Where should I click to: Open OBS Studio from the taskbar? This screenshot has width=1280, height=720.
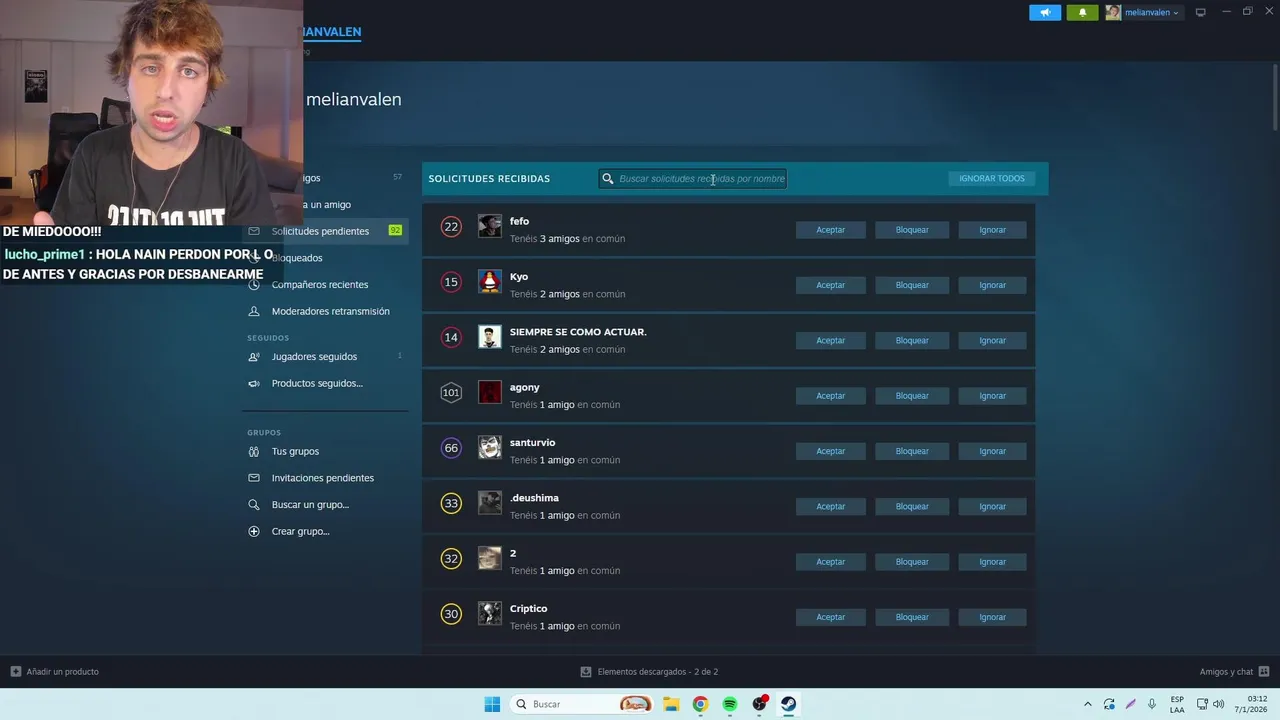(x=760, y=704)
